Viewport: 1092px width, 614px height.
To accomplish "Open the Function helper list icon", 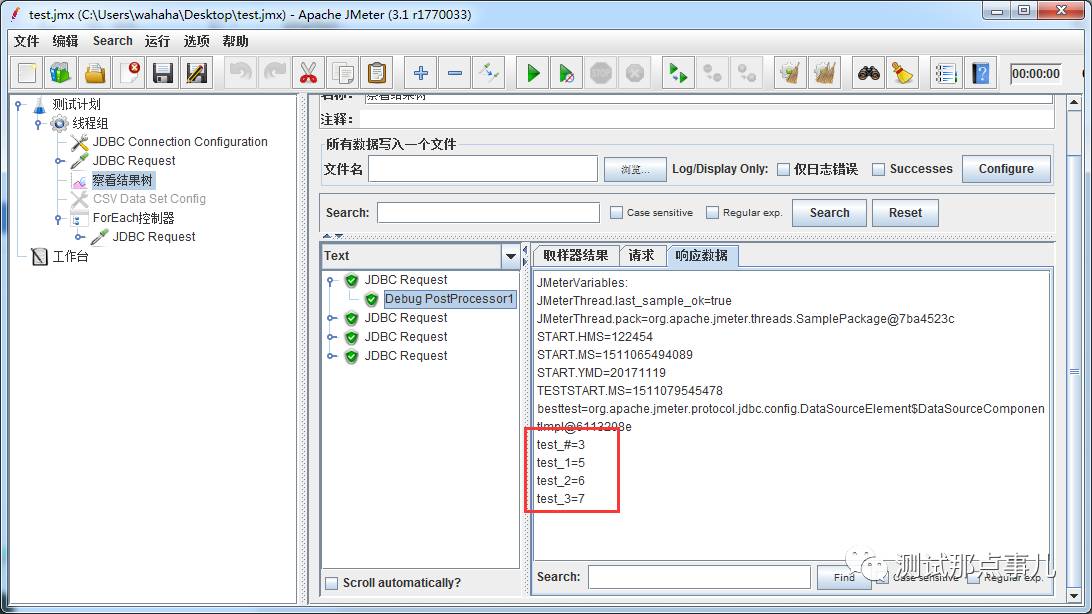I will pos(946,73).
